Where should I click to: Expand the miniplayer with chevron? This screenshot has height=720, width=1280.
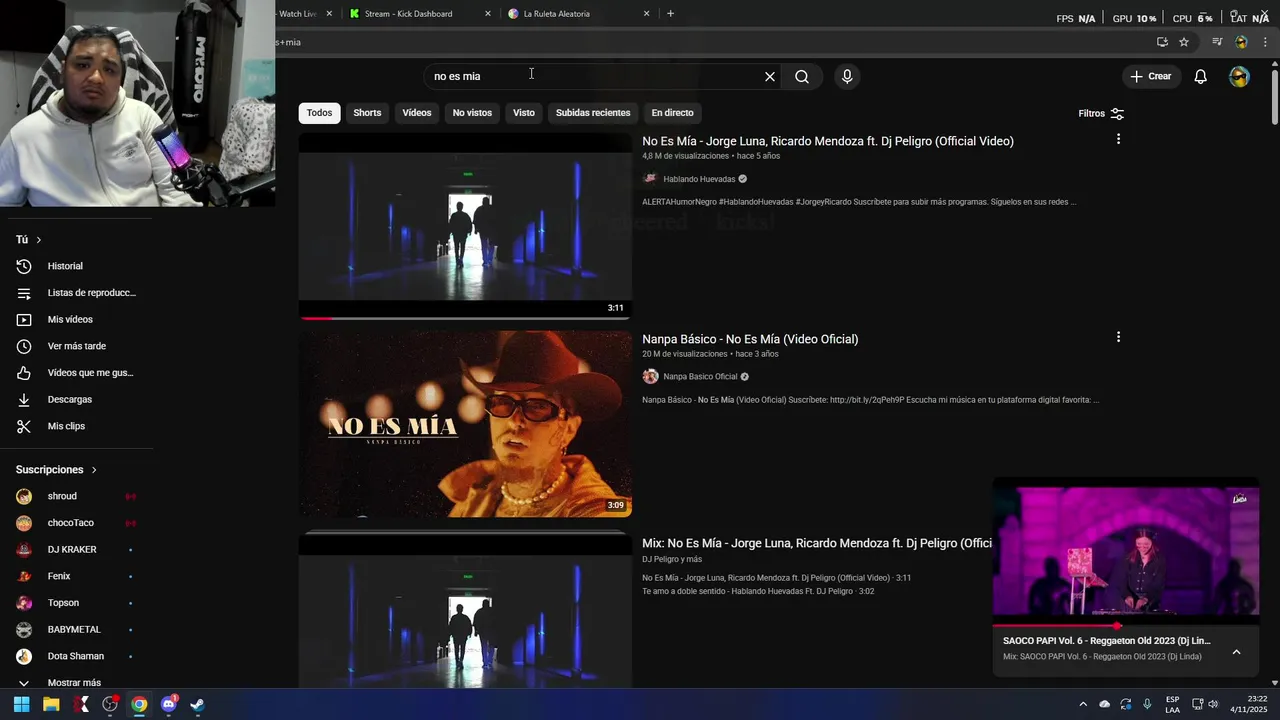pos(1236,652)
